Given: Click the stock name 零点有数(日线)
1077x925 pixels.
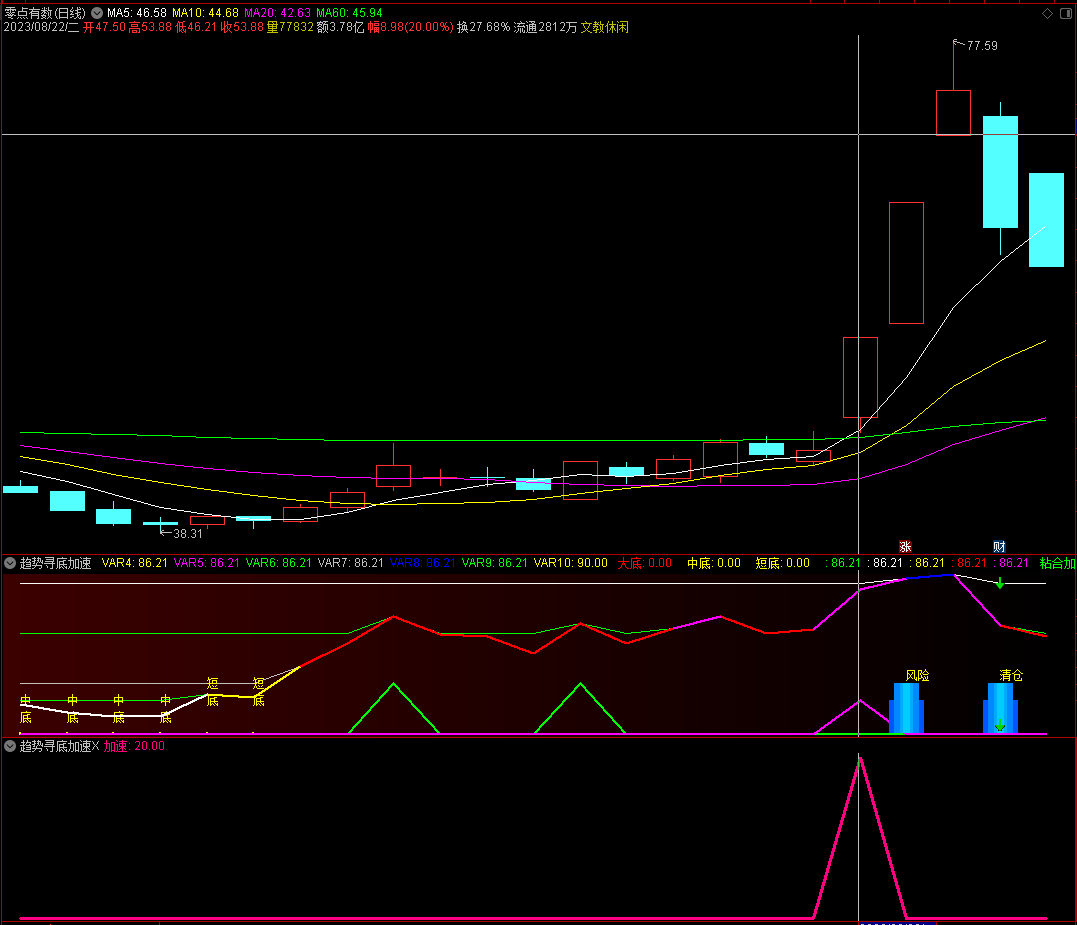Looking at the screenshot, I should pyautogui.click(x=45, y=12).
